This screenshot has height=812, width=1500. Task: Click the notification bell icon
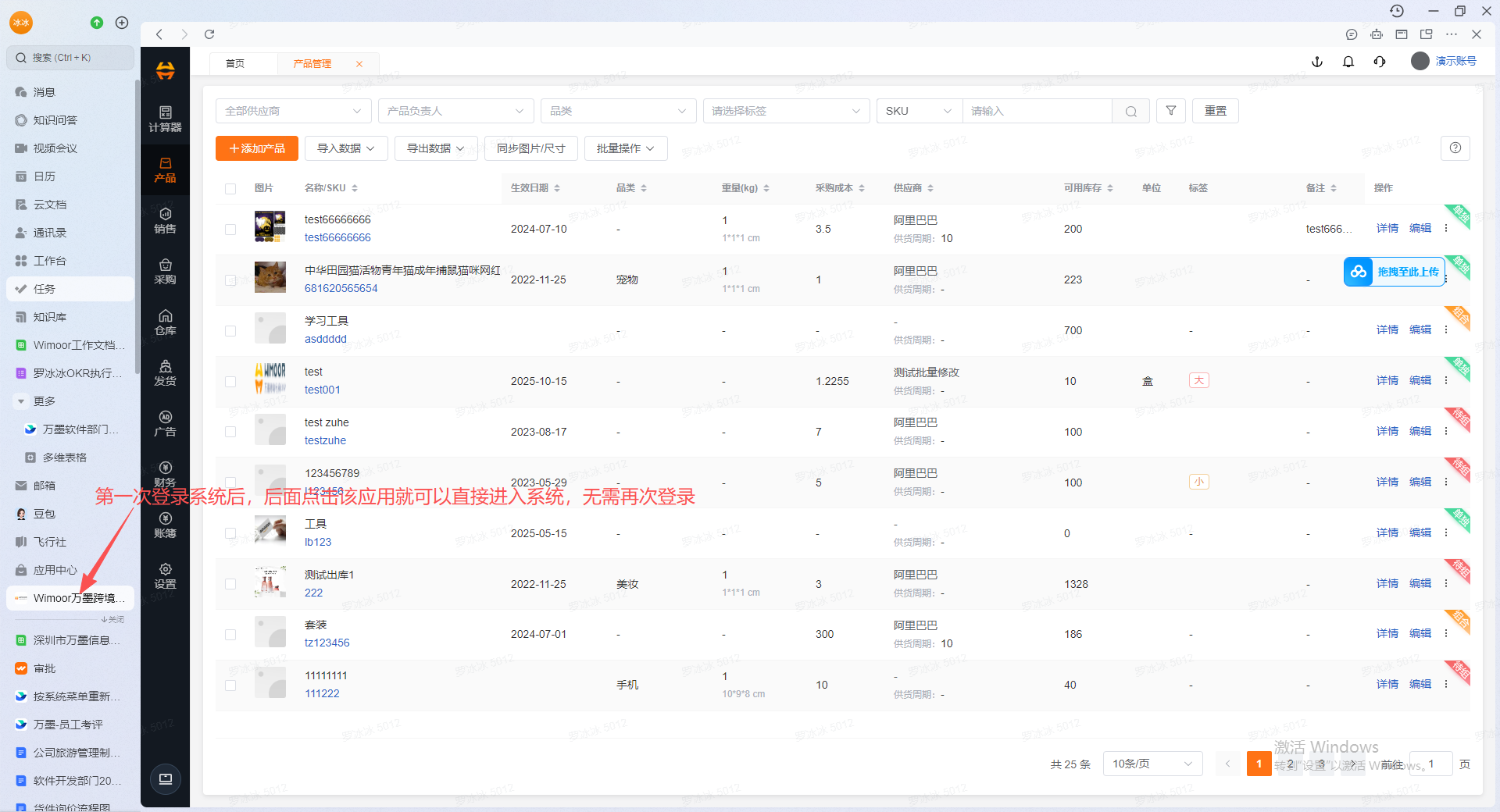[1348, 62]
